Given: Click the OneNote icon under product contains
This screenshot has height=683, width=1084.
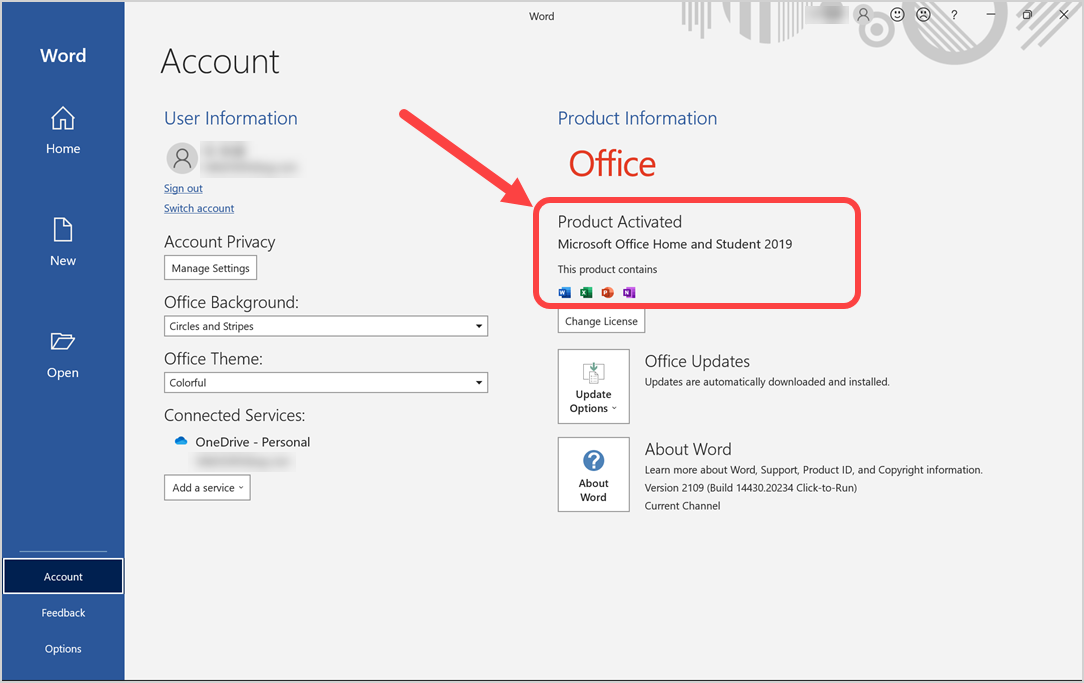Looking at the screenshot, I should [x=629, y=292].
